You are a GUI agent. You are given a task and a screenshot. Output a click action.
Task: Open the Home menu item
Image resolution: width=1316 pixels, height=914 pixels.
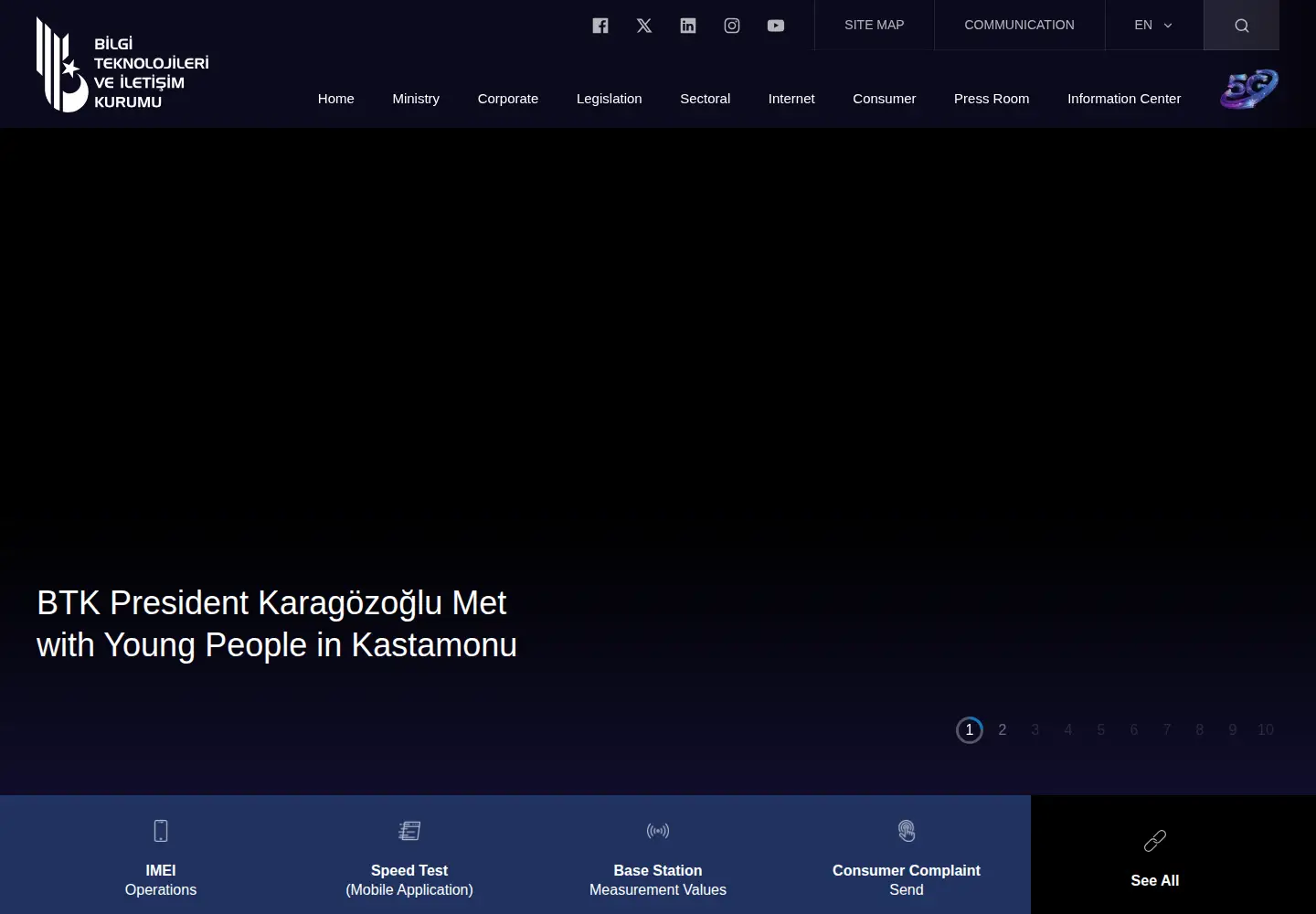(x=336, y=99)
